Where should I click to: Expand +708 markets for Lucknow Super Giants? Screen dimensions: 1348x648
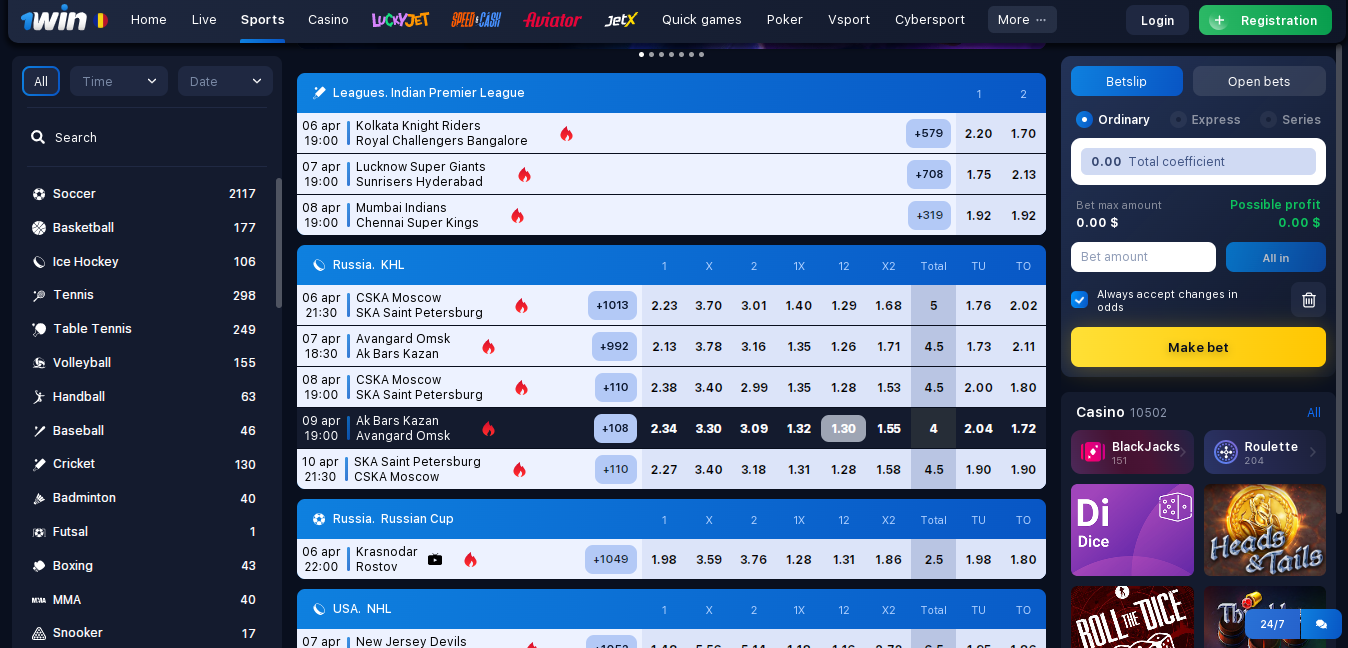[x=929, y=174]
